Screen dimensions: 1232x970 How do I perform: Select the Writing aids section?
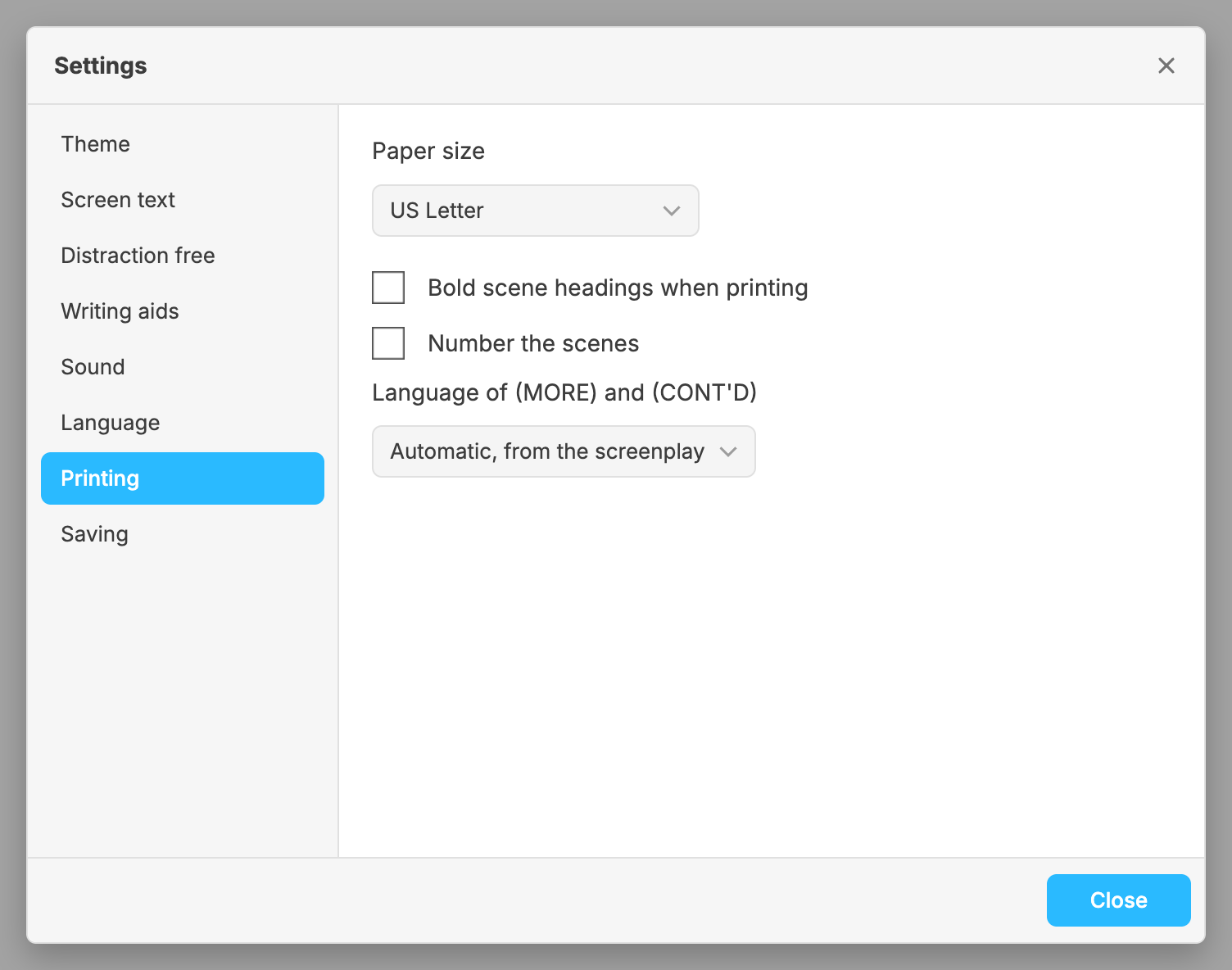tap(183, 311)
